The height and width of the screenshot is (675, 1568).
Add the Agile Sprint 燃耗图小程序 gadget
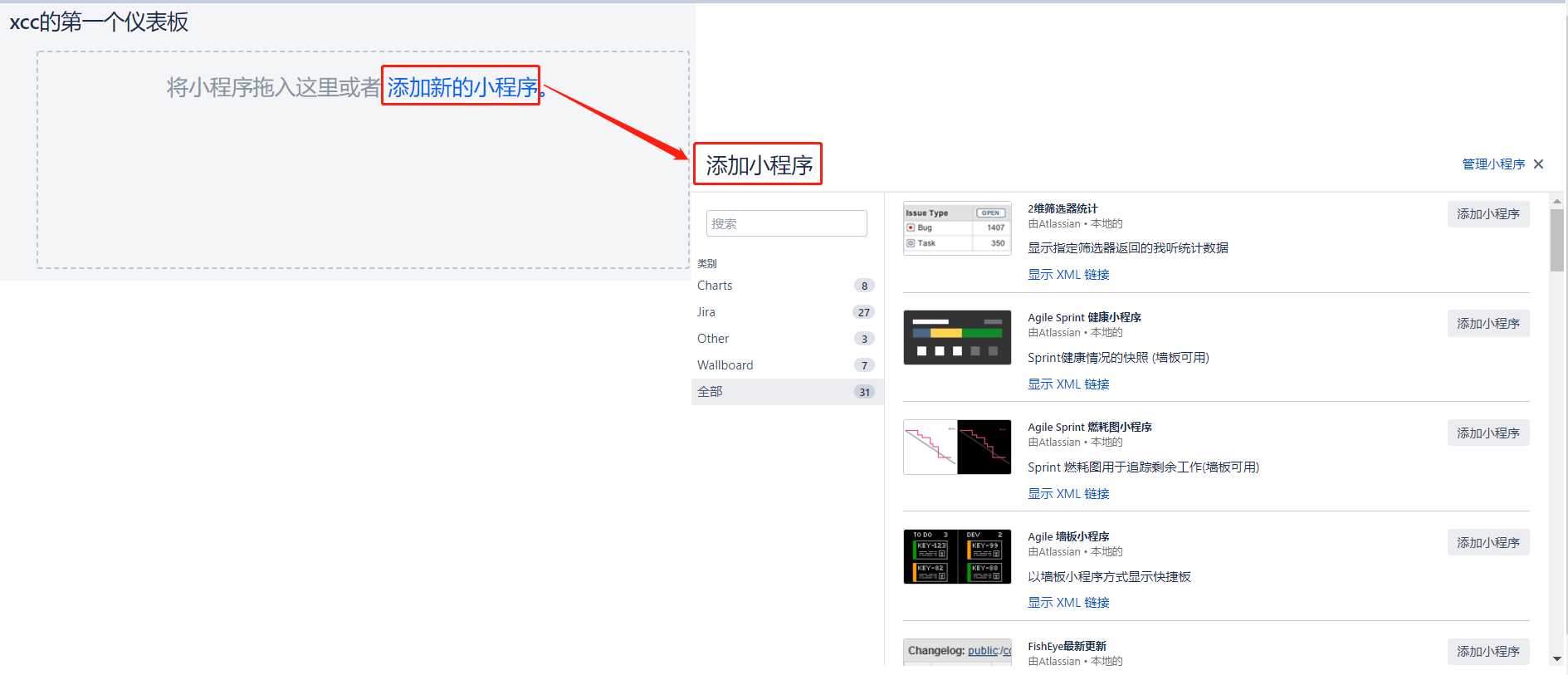pyautogui.click(x=1488, y=433)
